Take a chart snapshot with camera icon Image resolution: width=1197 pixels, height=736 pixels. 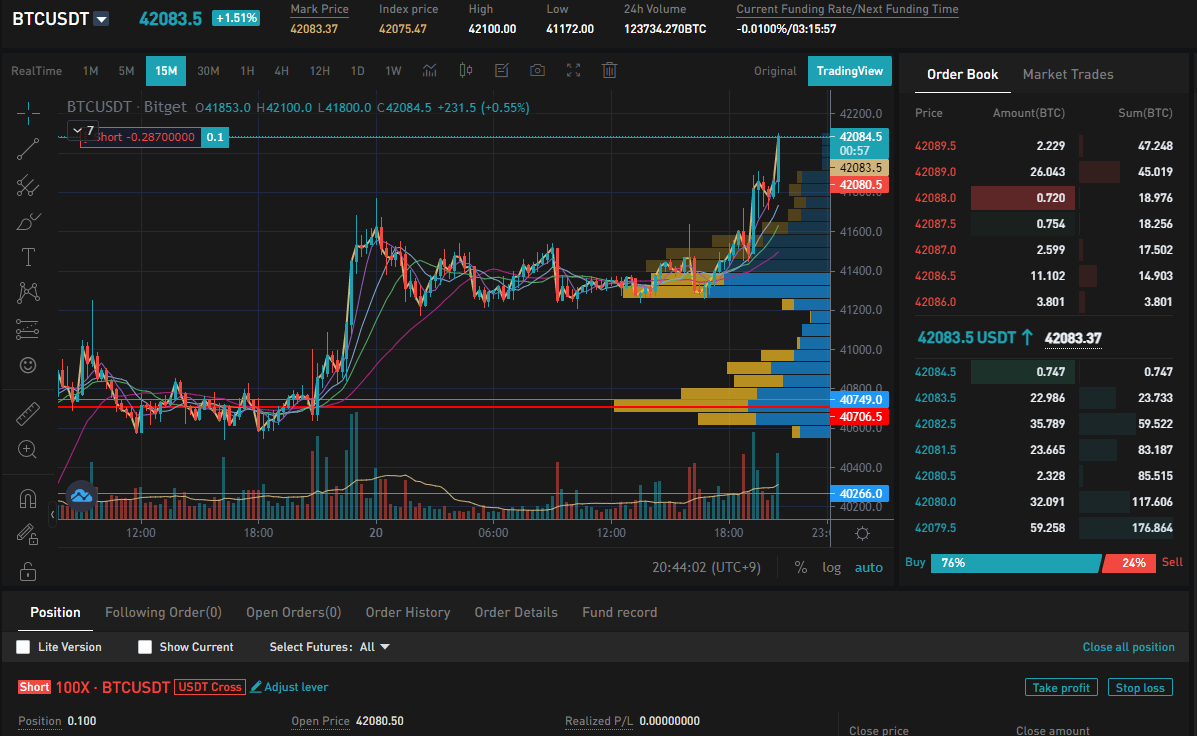(x=537, y=71)
